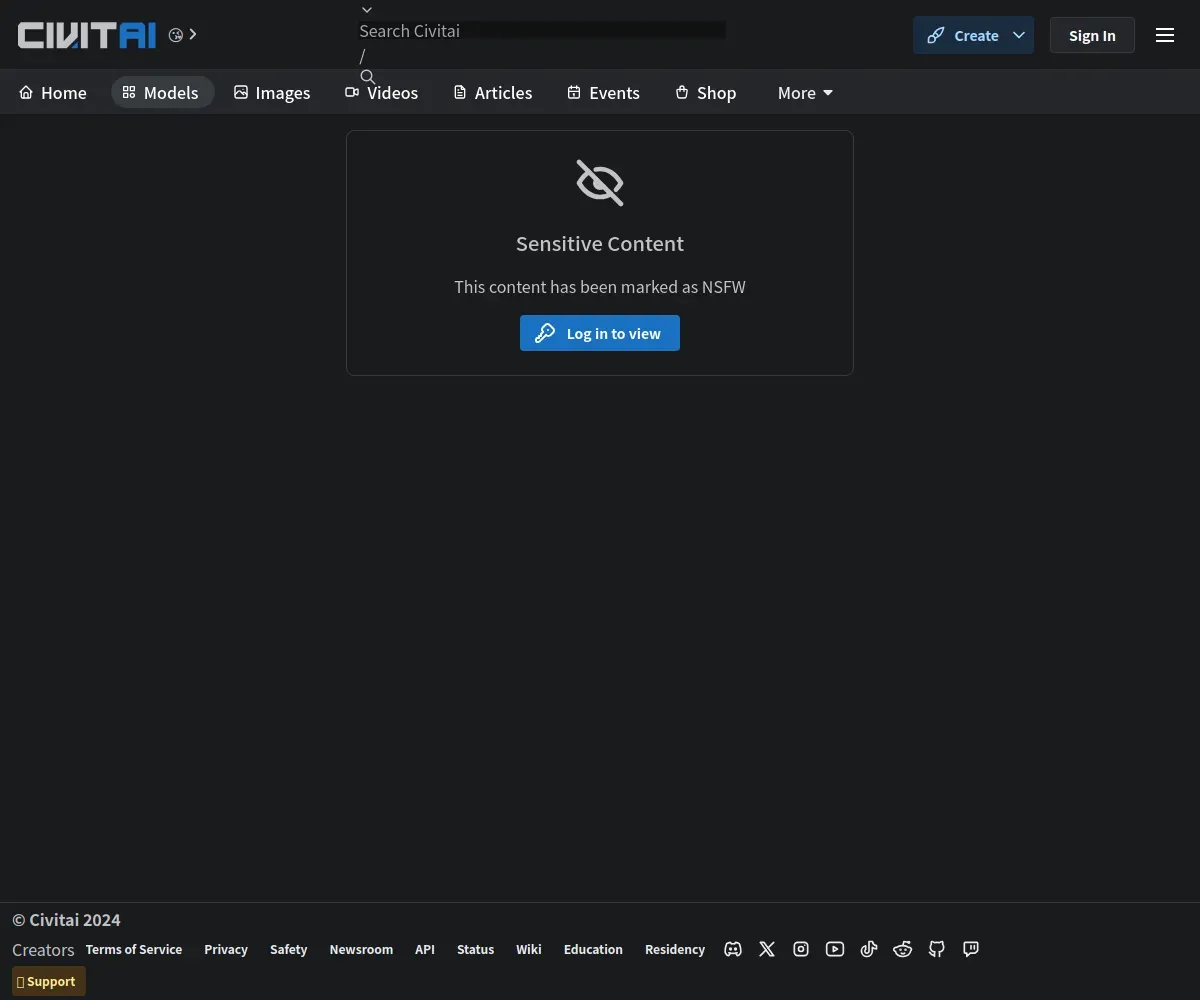The height and width of the screenshot is (1000, 1200).
Task: Open the Residency footer link
Action: (675, 949)
